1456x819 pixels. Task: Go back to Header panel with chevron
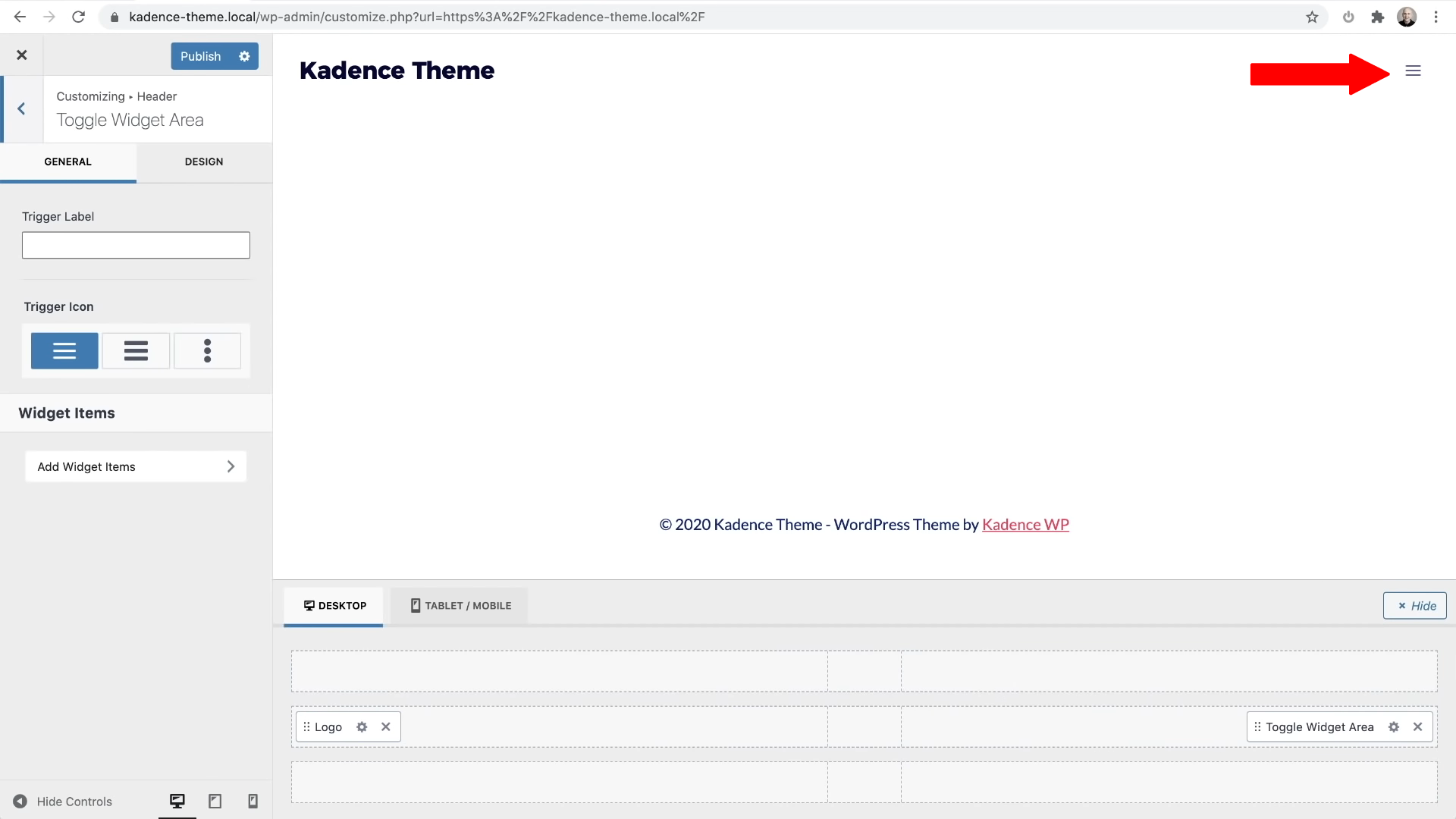pos(21,108)
